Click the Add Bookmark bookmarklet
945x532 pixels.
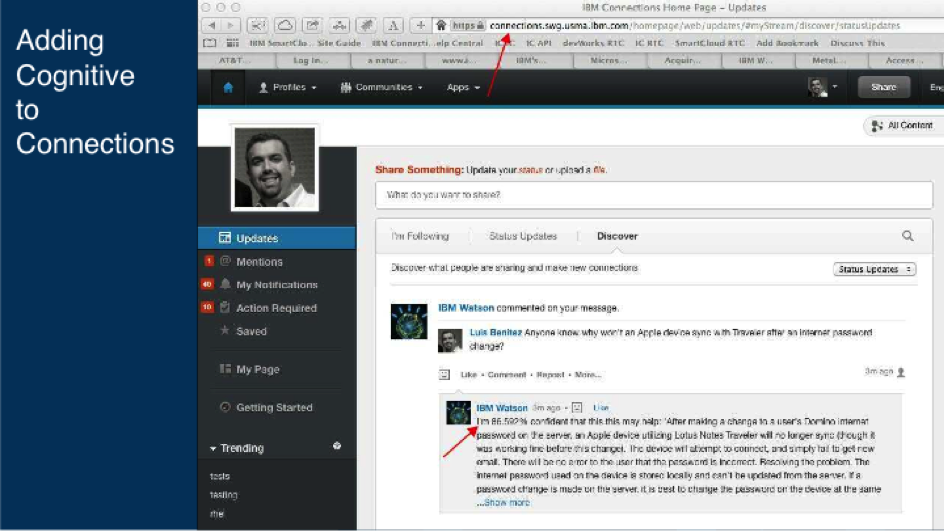point(787,43)
